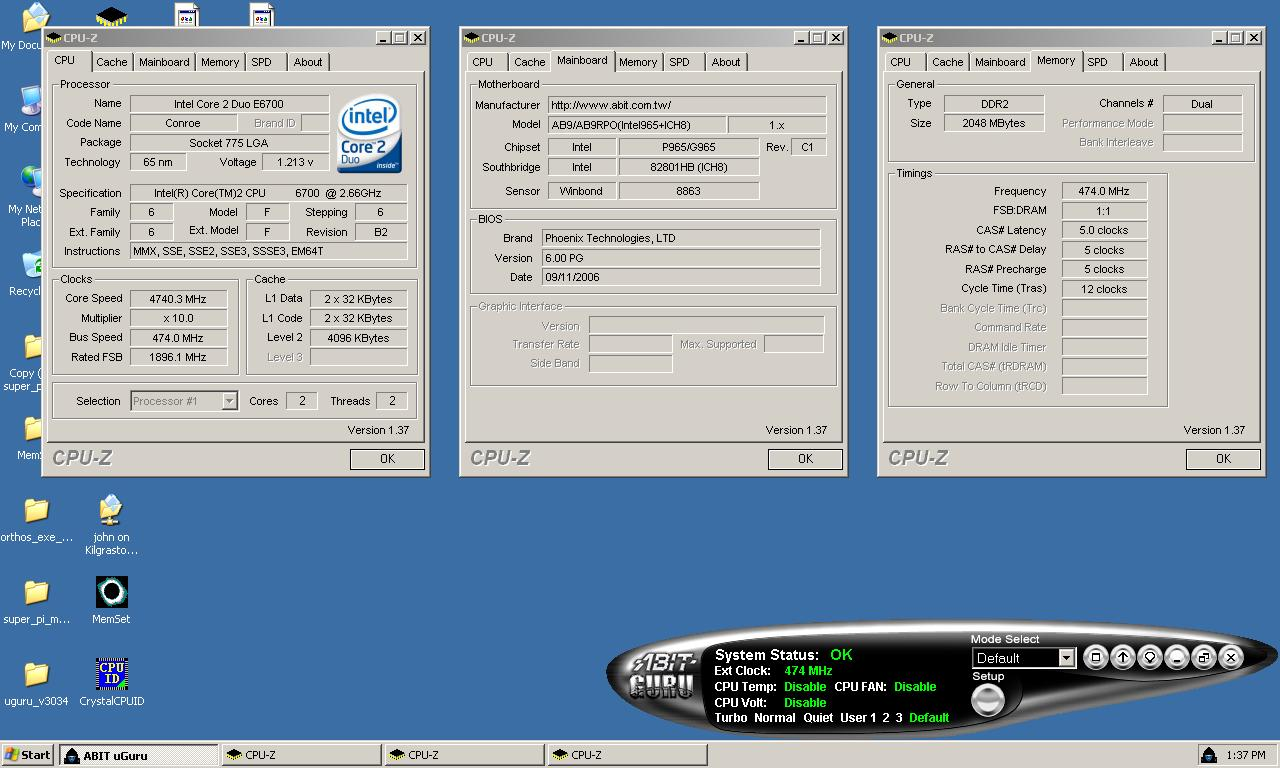
Task: Click the square-glyph round button in uGuru
Action: coord(1096,657)
